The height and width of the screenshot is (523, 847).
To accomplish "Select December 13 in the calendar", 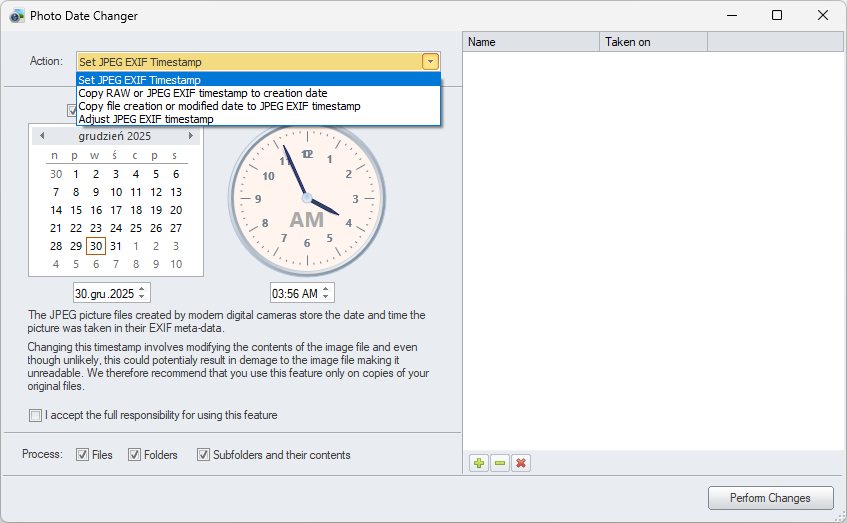I will click(x=176, y=192).
